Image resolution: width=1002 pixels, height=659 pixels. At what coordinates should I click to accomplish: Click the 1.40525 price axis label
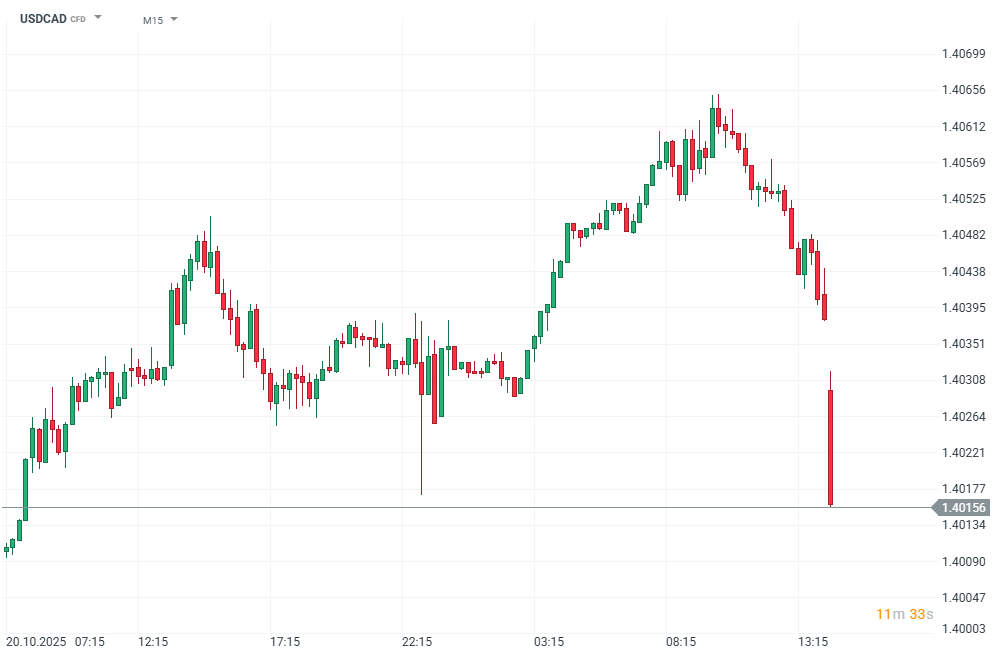tap(964, 199)
